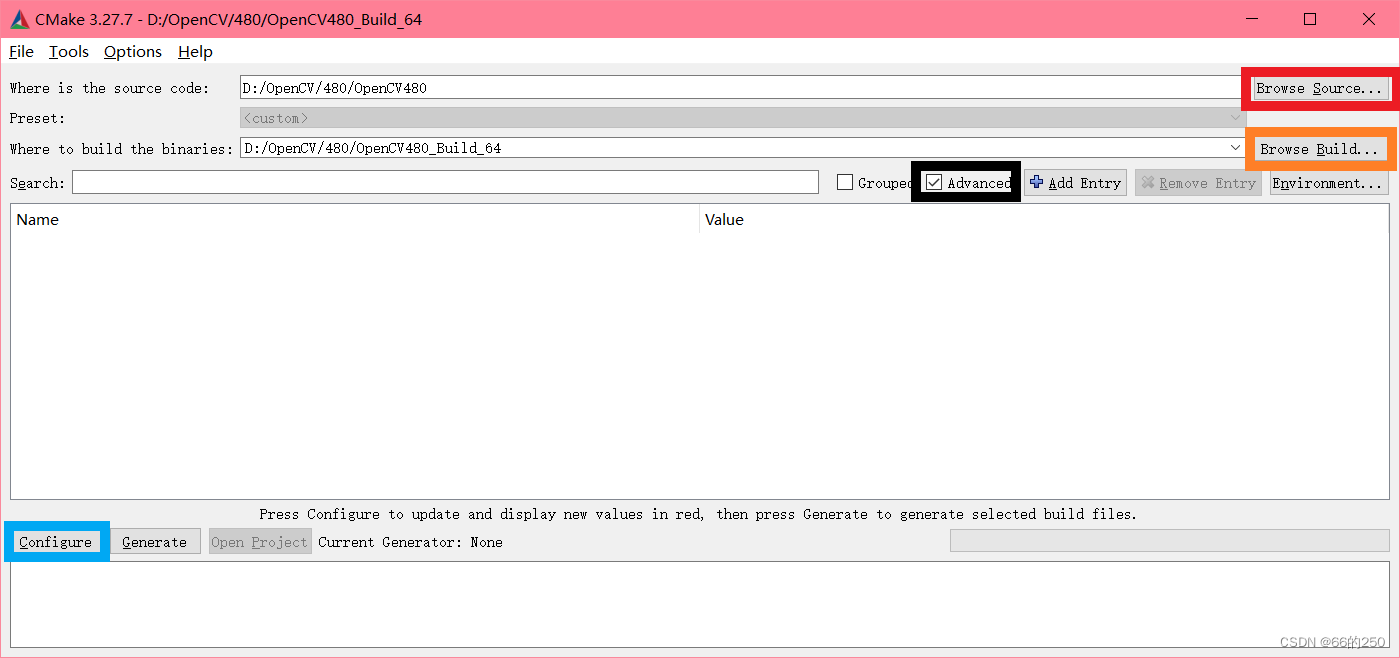Click the Environment button
The image size is (1400, 658).
coord(1329,182)
